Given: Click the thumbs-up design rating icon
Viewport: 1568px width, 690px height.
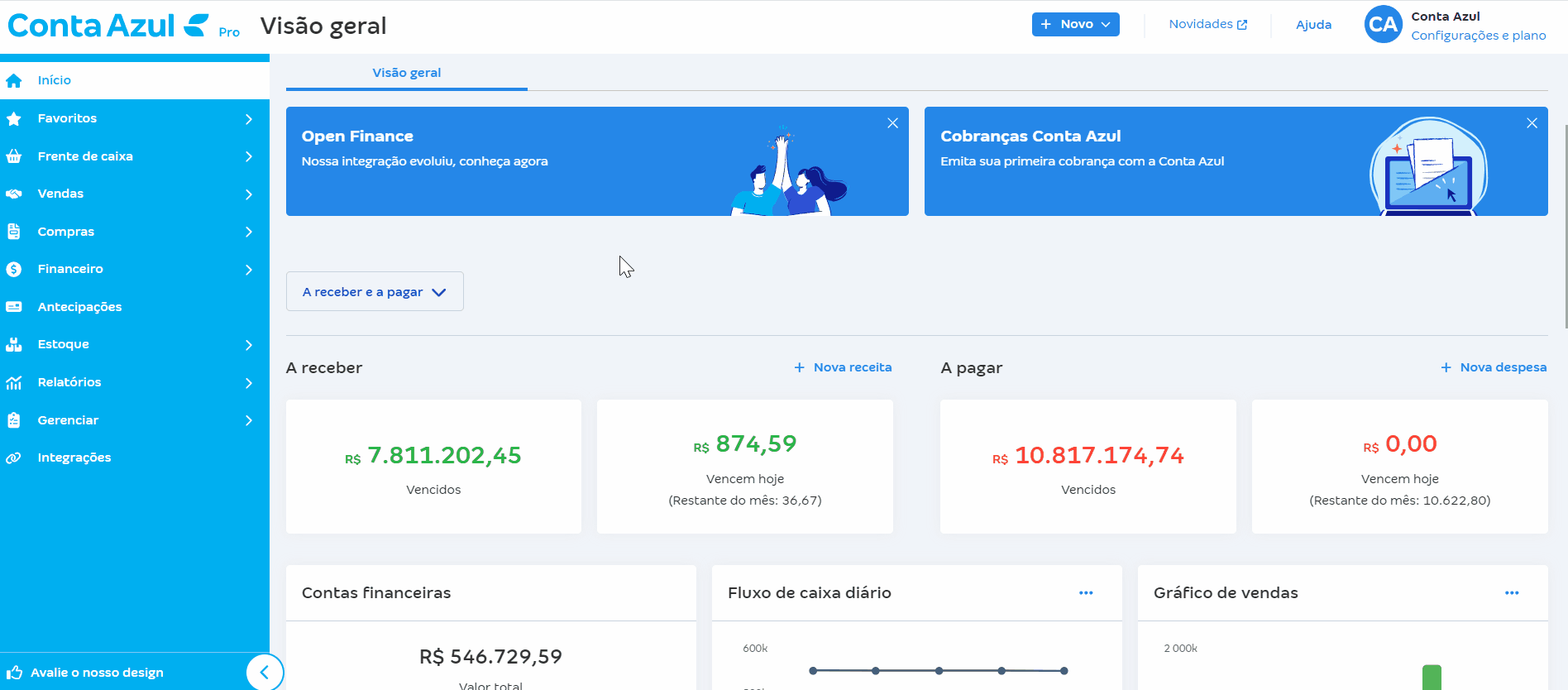Looking at the screenshot, I should (14, 673).
